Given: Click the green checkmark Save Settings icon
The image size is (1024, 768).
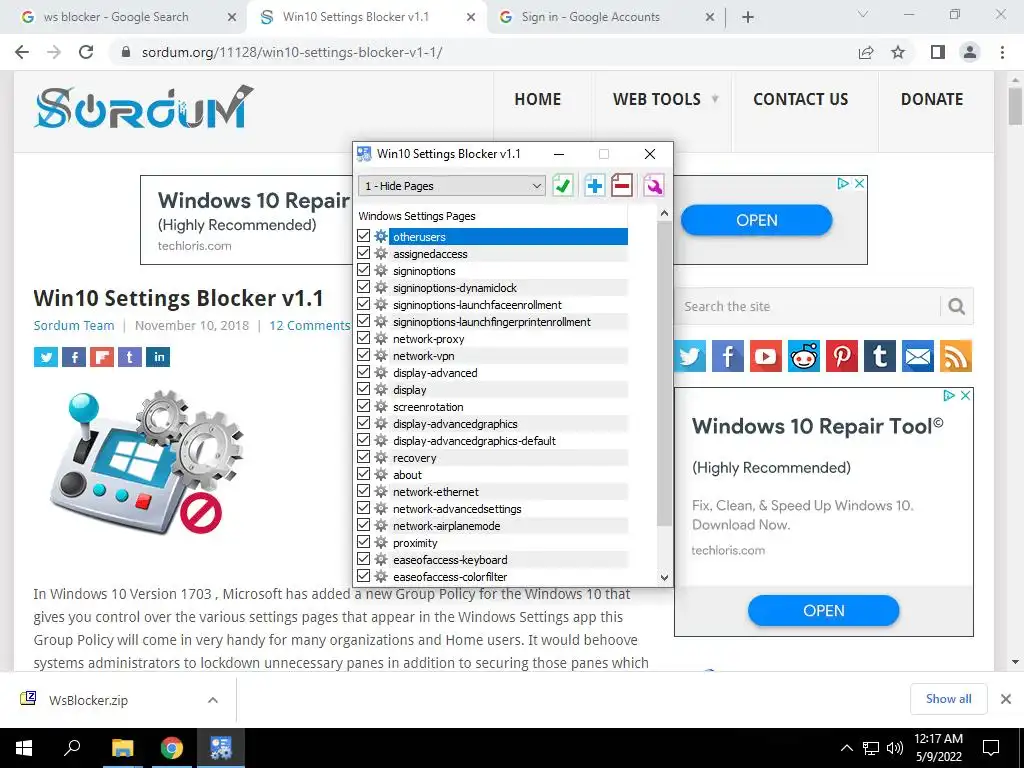Looking at the screenshot, I should [562, 185].
